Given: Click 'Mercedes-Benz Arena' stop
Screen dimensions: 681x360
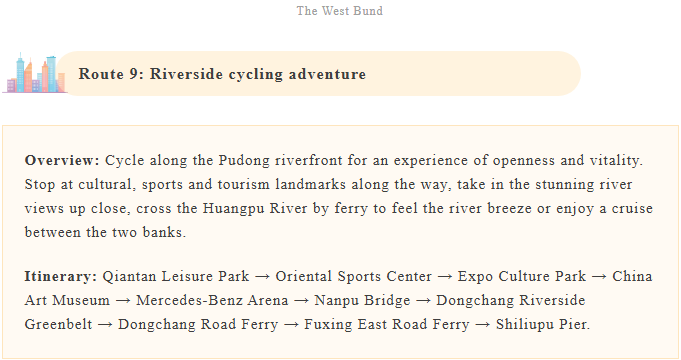Looking at the screenshot, I should click(x=212, y=300).
